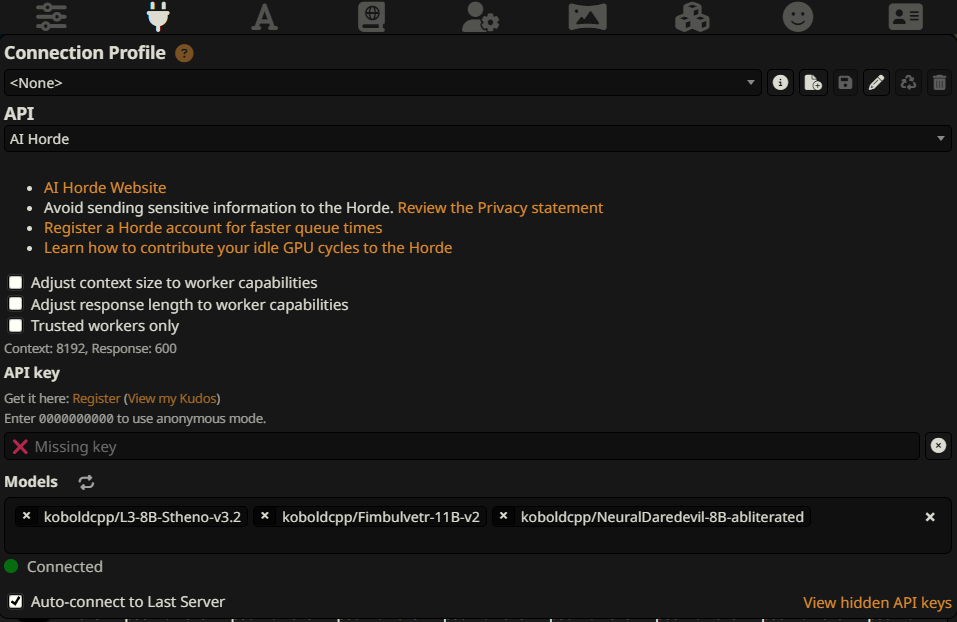
Task: Open the AI Response Configuration sliders panel
Action: [51, 16]
